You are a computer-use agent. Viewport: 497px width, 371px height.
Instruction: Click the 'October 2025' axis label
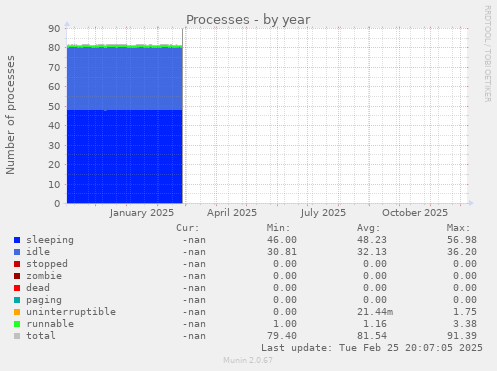pyautogui.click(x=415, y=213)
